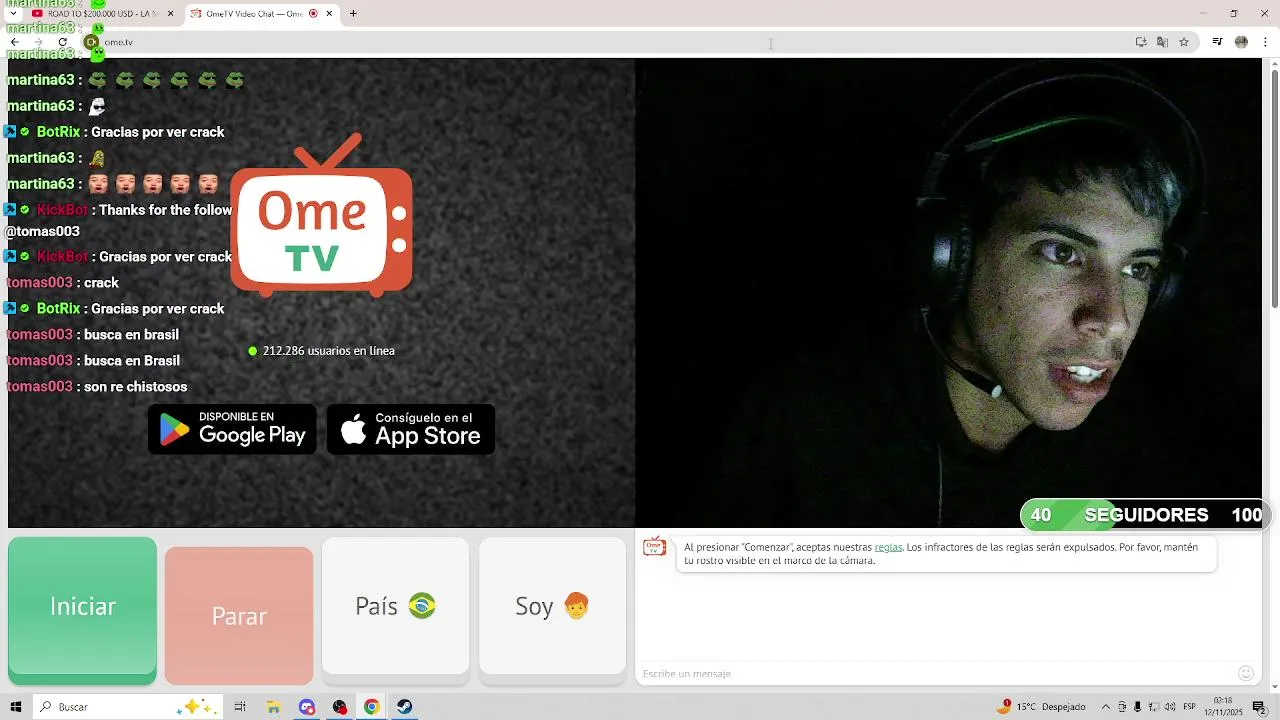Screen dimensions: 1280x720
Task: Click tomas003 message 'busca en brasil' in lowercase
Action: click(x=93, y=335)
